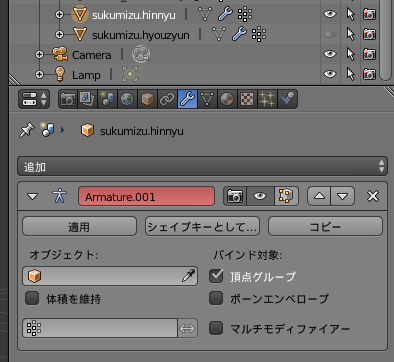Viewport: 394px width, 362px height.
Task: Expand the Camera outliner item
Action: [x=39, y=54]
